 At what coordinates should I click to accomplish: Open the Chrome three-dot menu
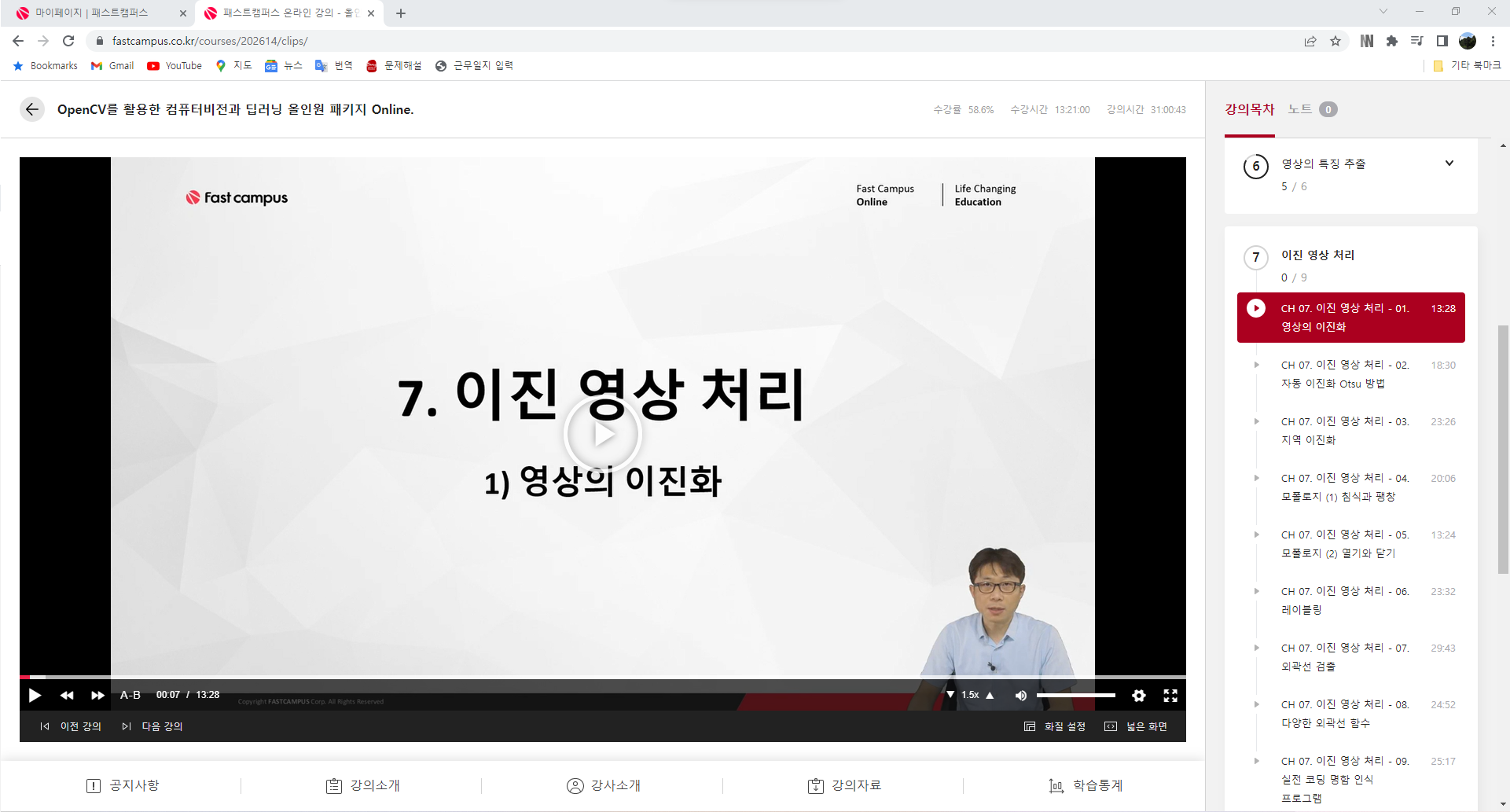pos(1493,41)
